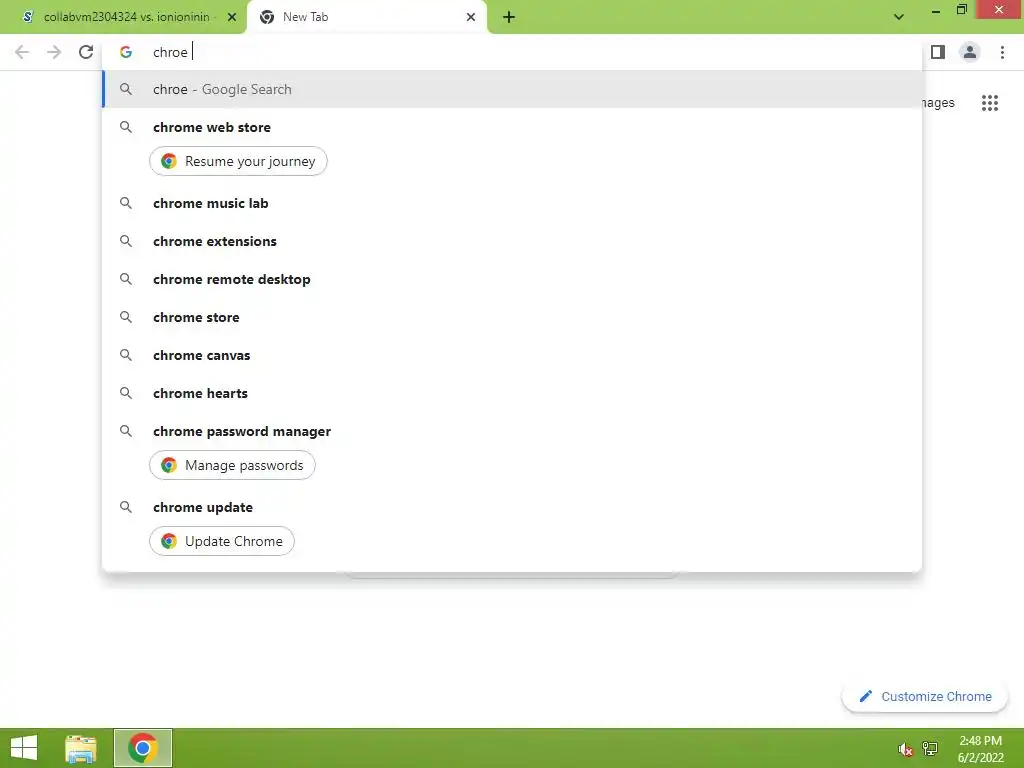Click the muted speaker tray icon
1024x768 pixels.
click(x=905, y=750)
